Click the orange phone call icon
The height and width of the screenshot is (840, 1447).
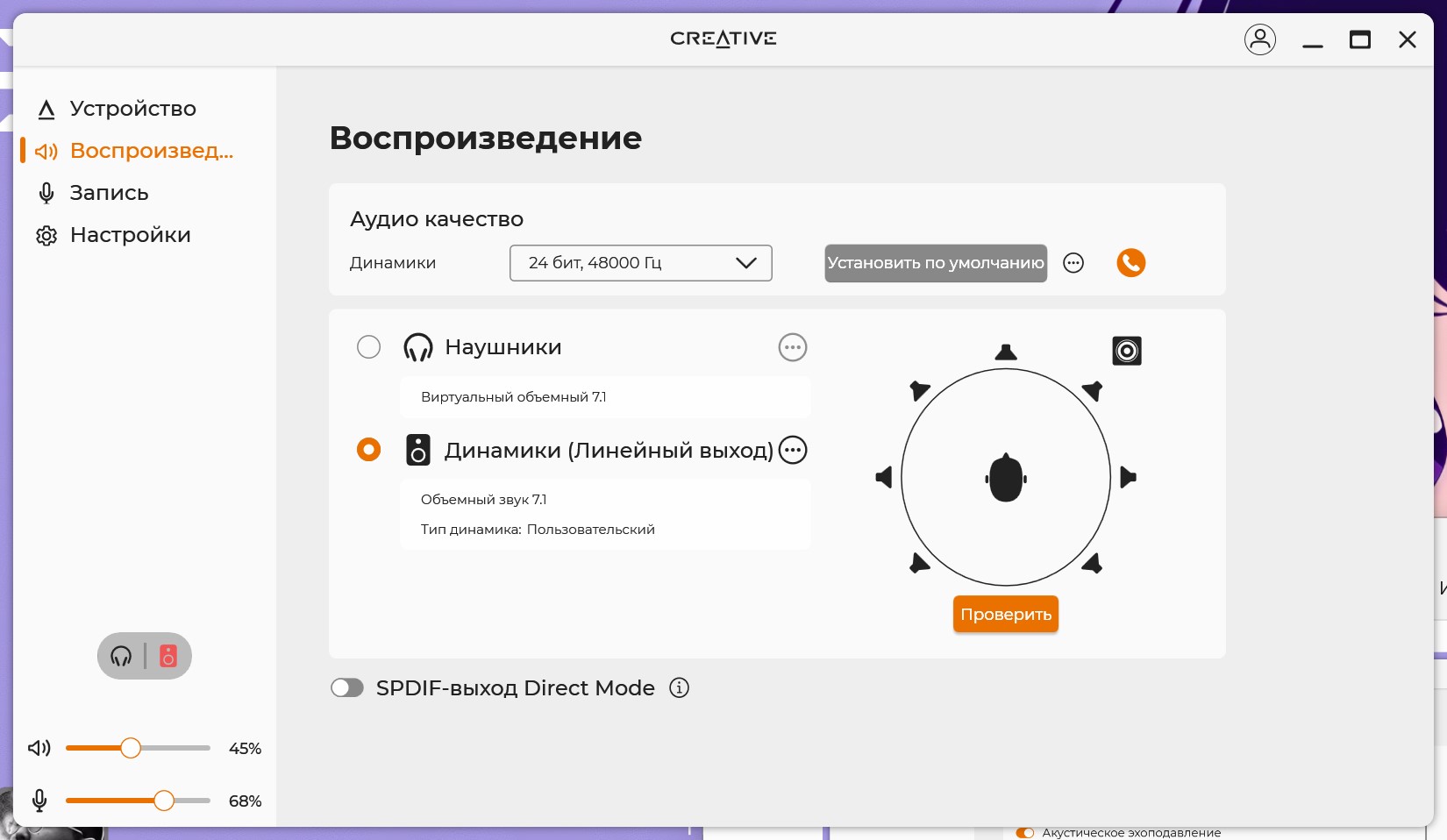tap(1131, 262)
